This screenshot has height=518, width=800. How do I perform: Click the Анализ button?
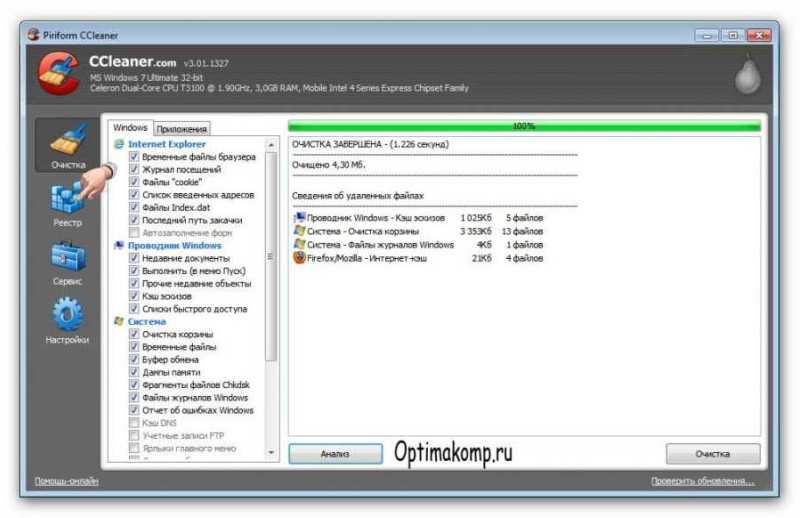coord(335,454)
